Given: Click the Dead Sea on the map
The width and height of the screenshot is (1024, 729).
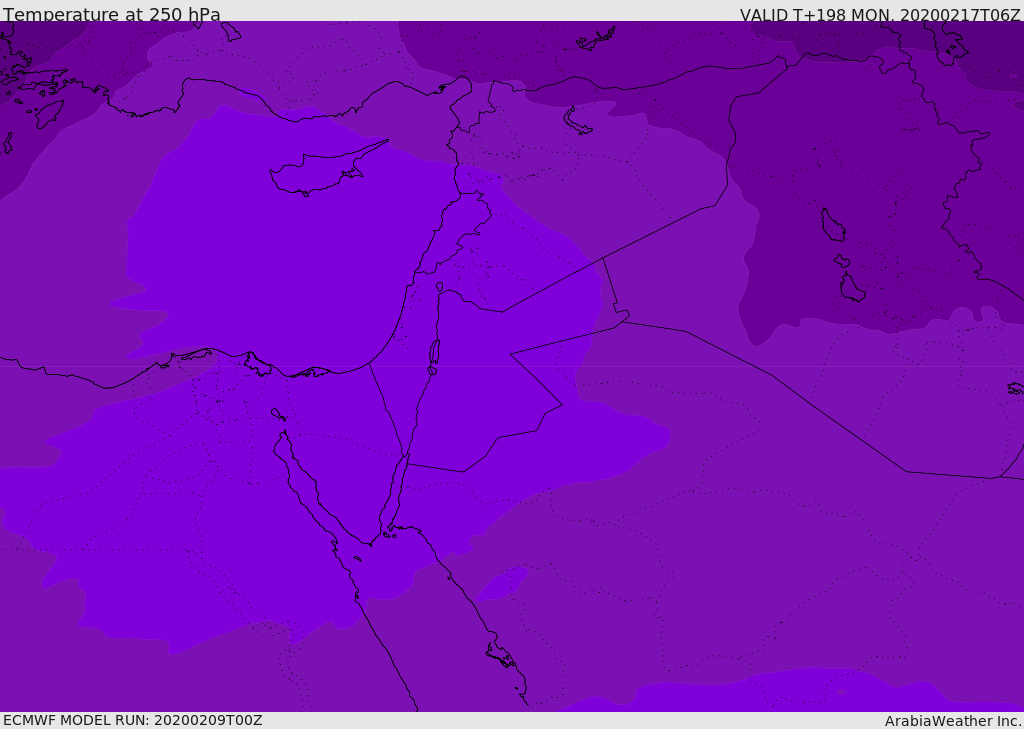Looking at the screenshot, I should [x=434, y=353].
